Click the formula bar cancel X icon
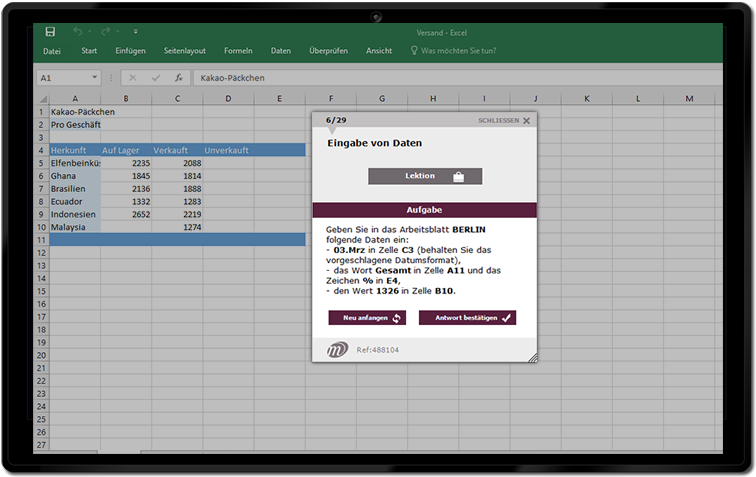 click(x=133, y=77)
